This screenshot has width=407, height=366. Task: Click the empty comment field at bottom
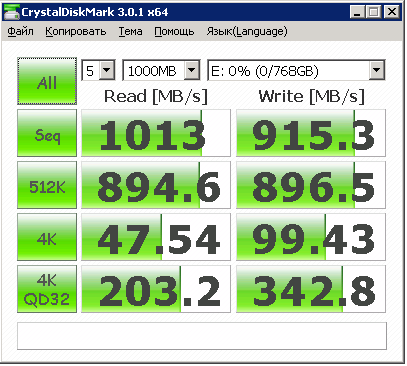(x=202, y=336)
